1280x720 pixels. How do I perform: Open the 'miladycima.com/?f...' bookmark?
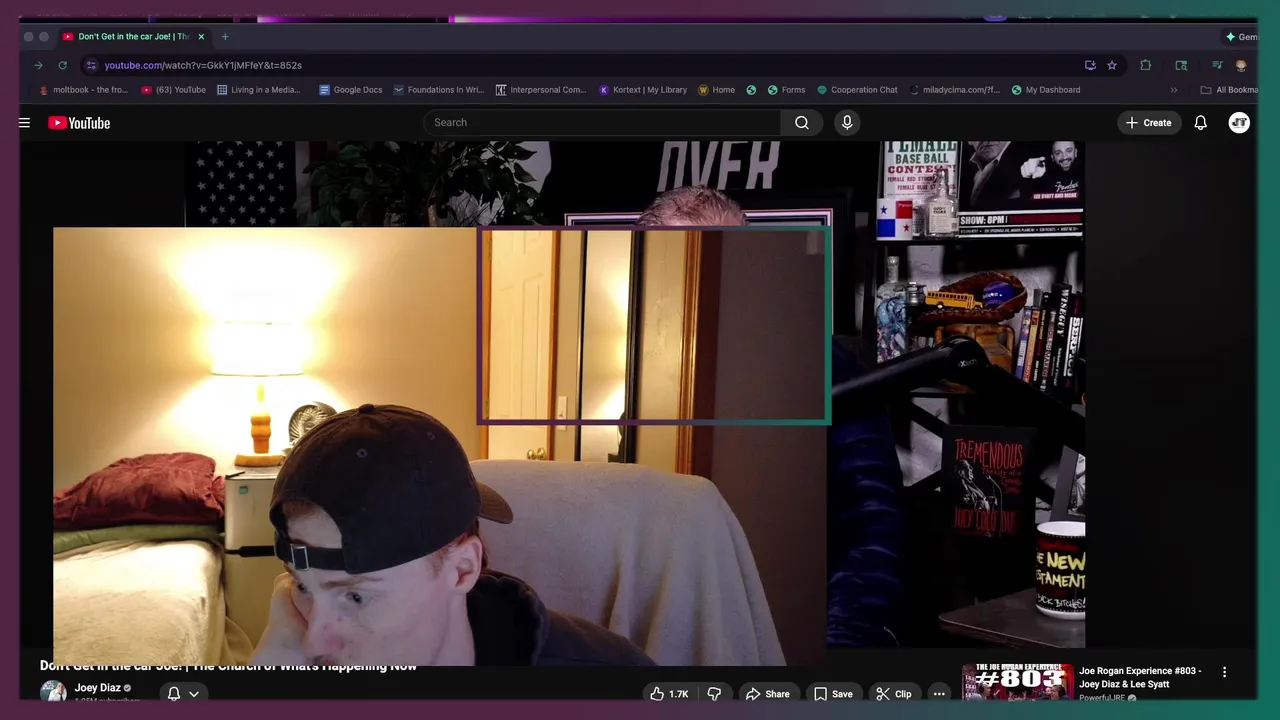pos(954,90)
